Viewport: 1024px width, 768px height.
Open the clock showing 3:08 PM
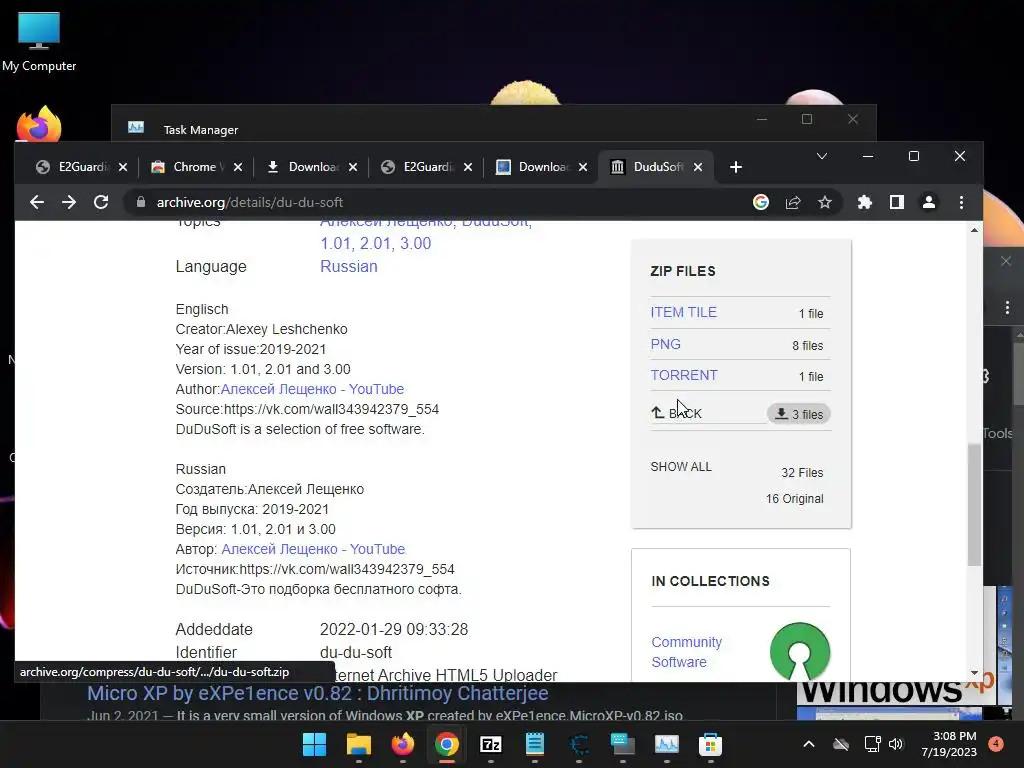(949, 744)
